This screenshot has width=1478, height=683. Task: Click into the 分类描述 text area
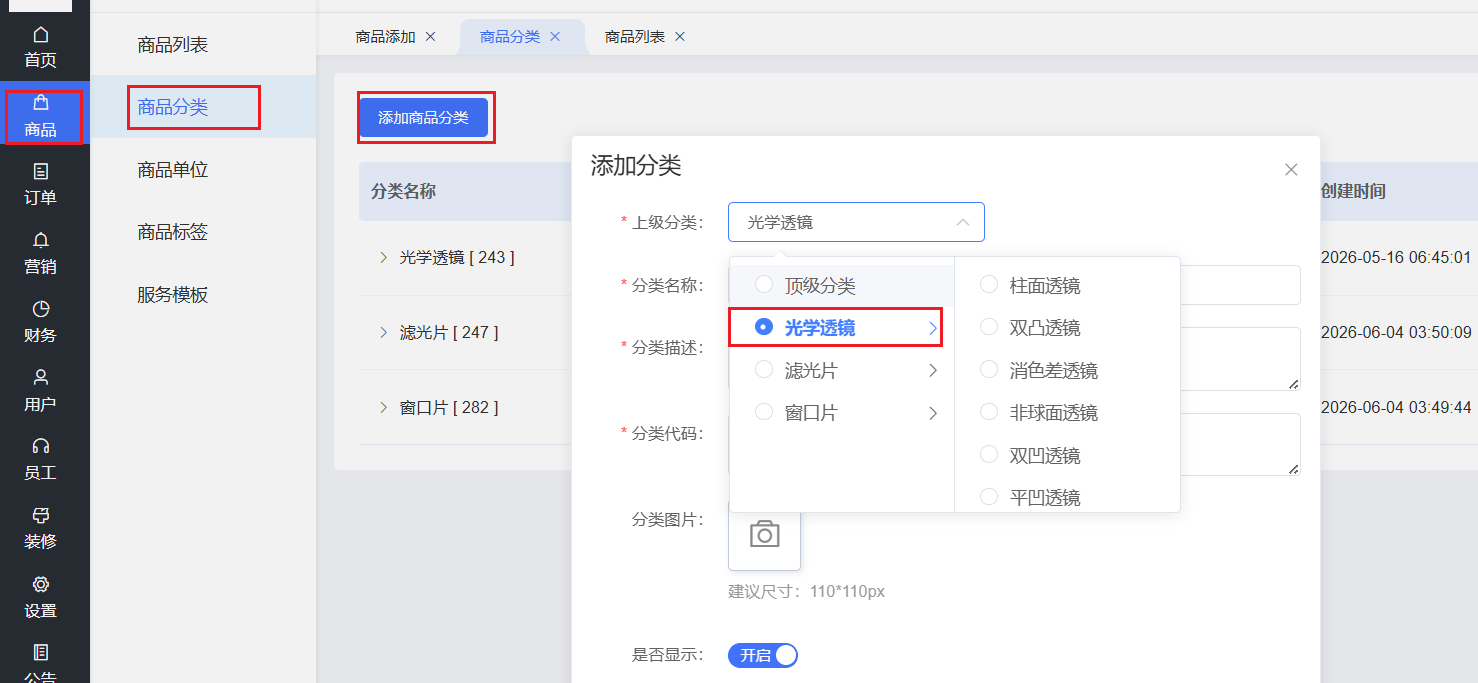tap(1014, 359)
